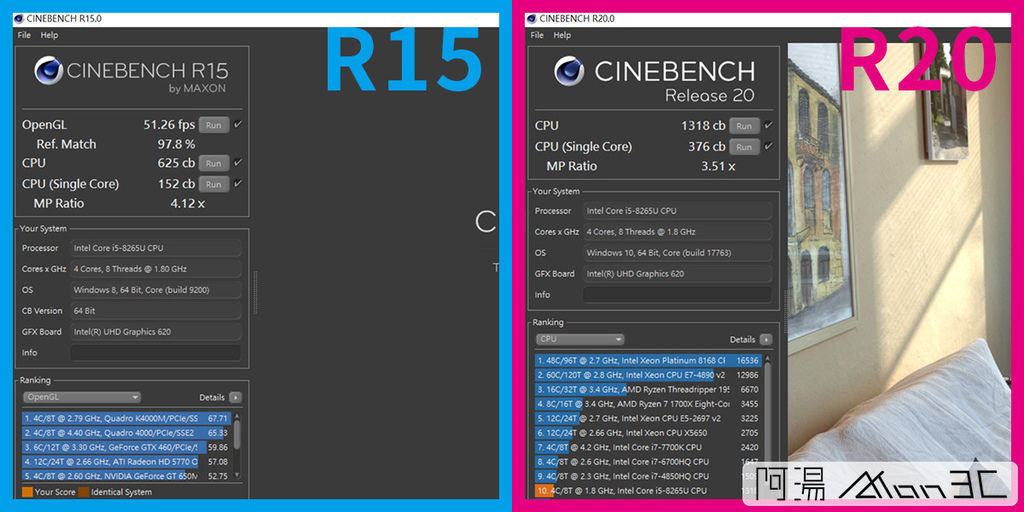
Task: Click the R15 title bar app icon
Action: coord(19,19)
